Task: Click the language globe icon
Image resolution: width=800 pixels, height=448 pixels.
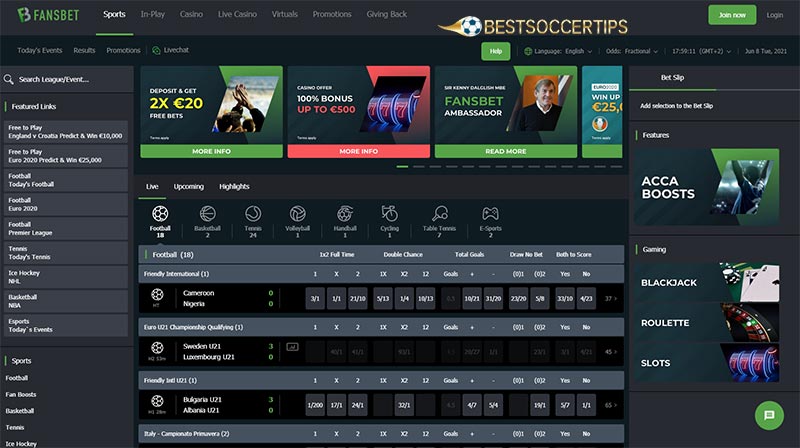Action: coord(528,51)
